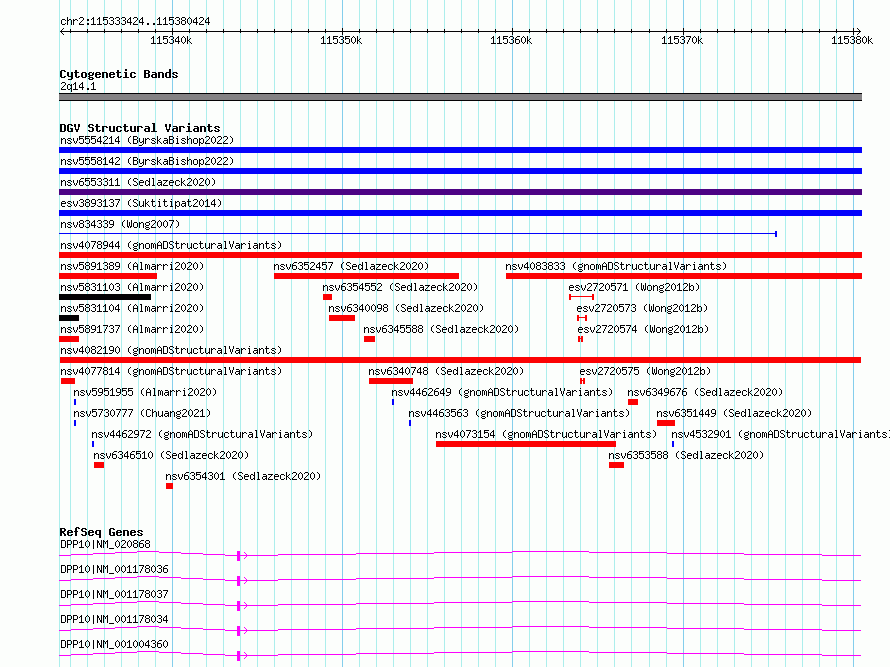Click the 115370k ruler position label
Viewport: 890px width, 667px height.
[682, 40]
